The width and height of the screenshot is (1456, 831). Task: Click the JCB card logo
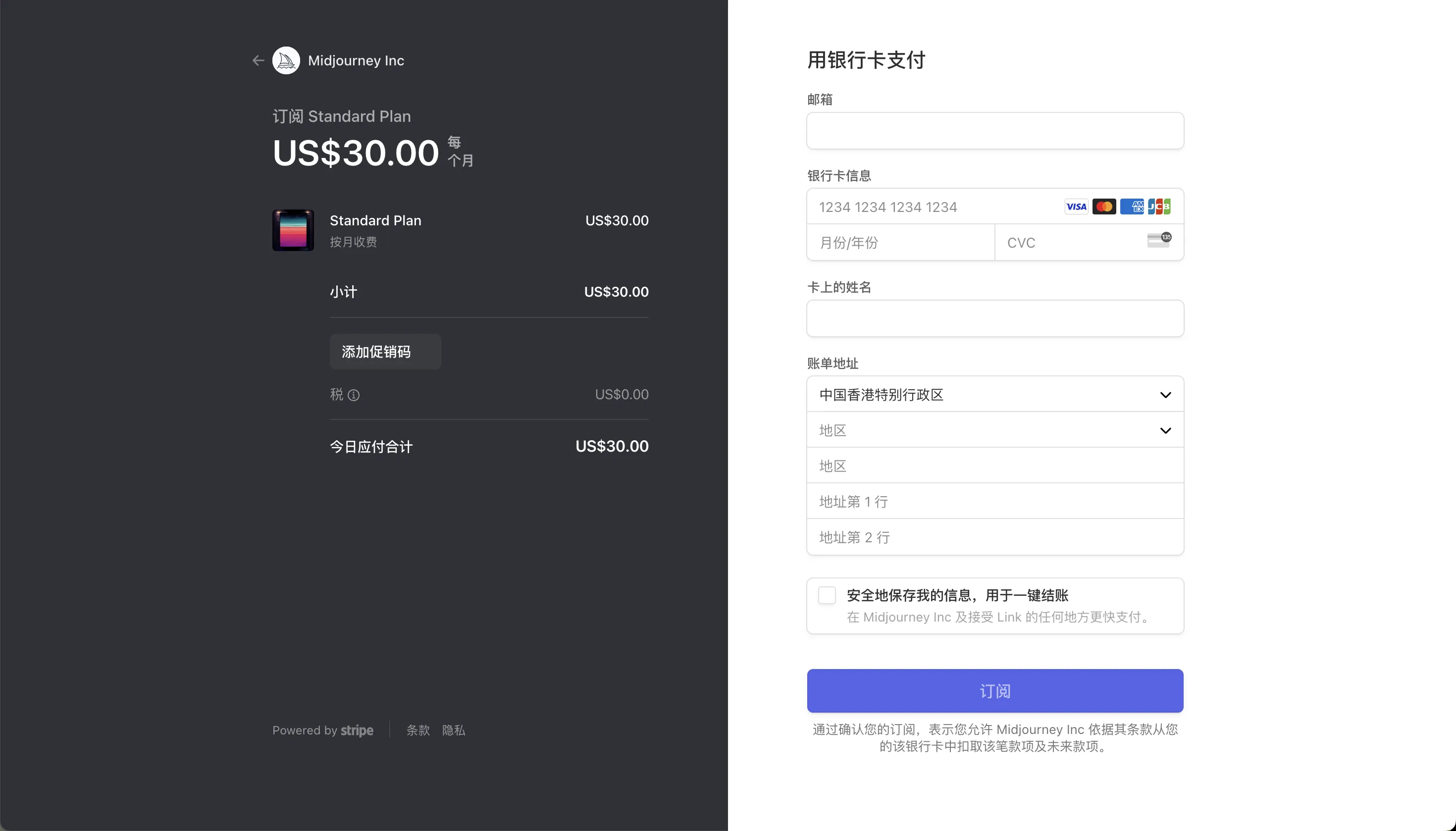click(x=1159, y=207)
